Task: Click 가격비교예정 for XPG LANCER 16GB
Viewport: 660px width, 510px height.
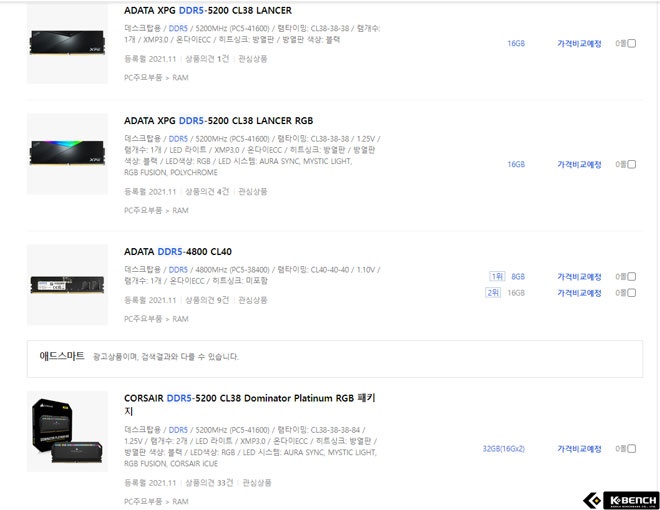Action: (x=580, y=43)
